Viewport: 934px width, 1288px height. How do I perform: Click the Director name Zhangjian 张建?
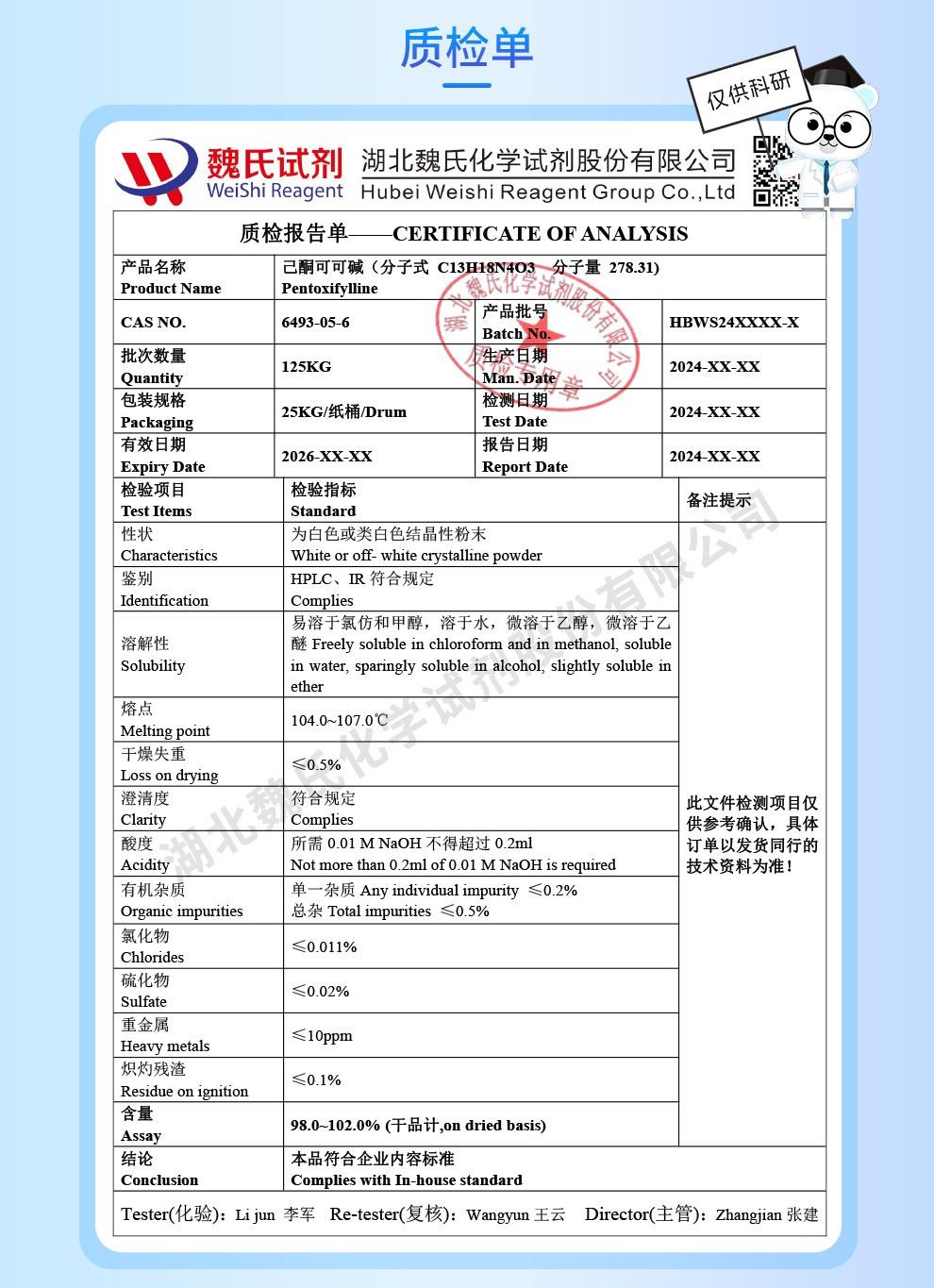(x=767, y=1214)
